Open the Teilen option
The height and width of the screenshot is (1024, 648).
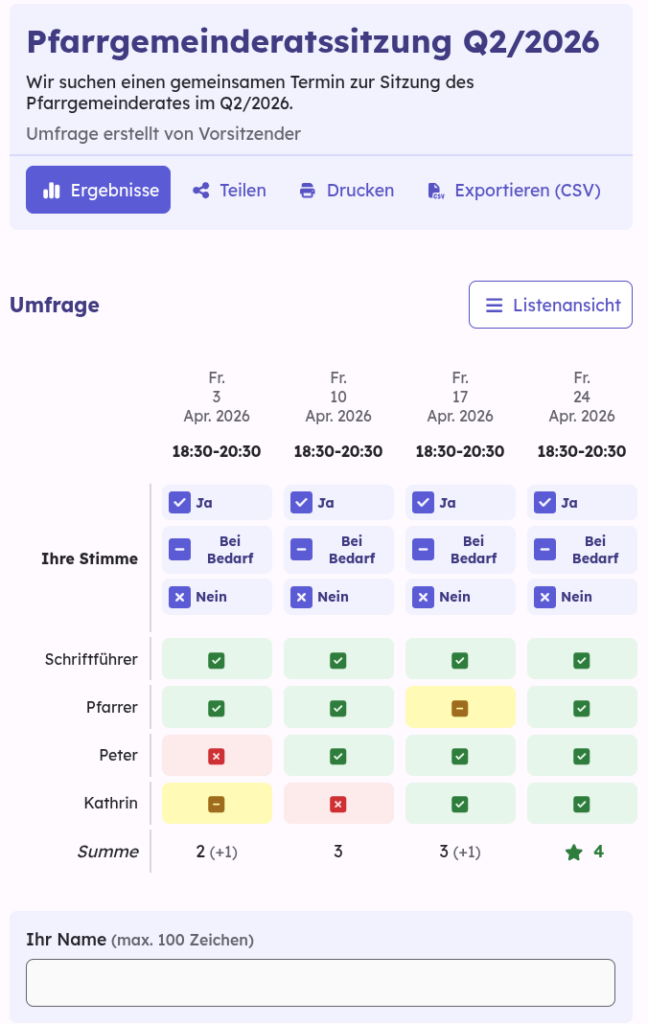tap(229, 190)
